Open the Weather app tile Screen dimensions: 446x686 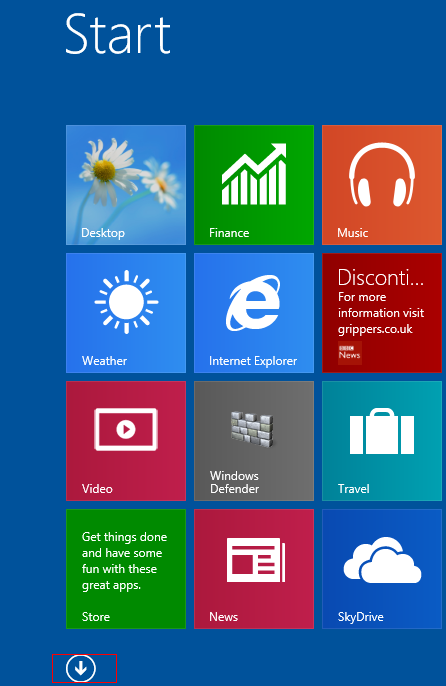[126, 313]
